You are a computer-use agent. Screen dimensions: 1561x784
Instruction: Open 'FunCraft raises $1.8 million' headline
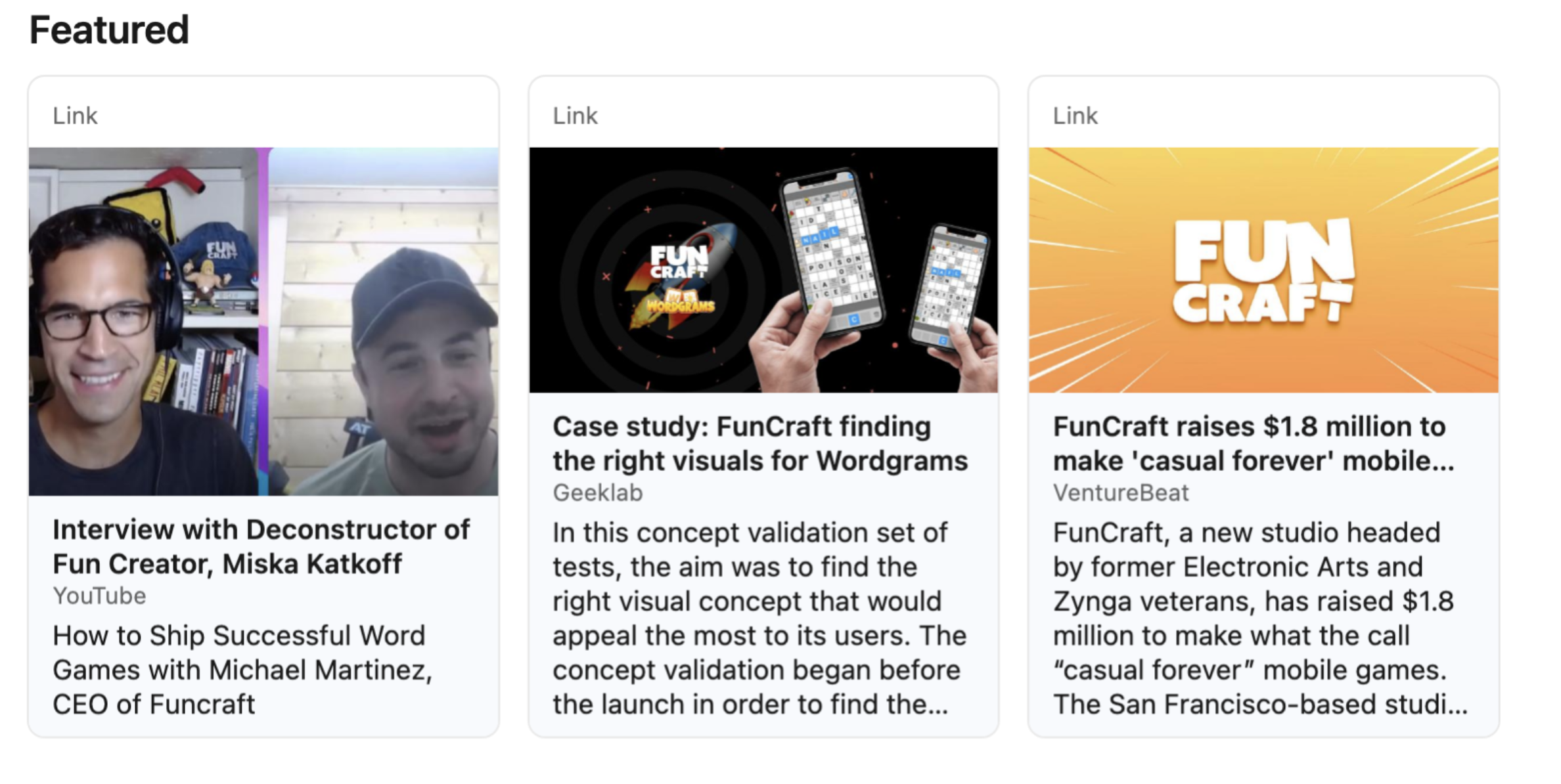[x=1252, y=443]
